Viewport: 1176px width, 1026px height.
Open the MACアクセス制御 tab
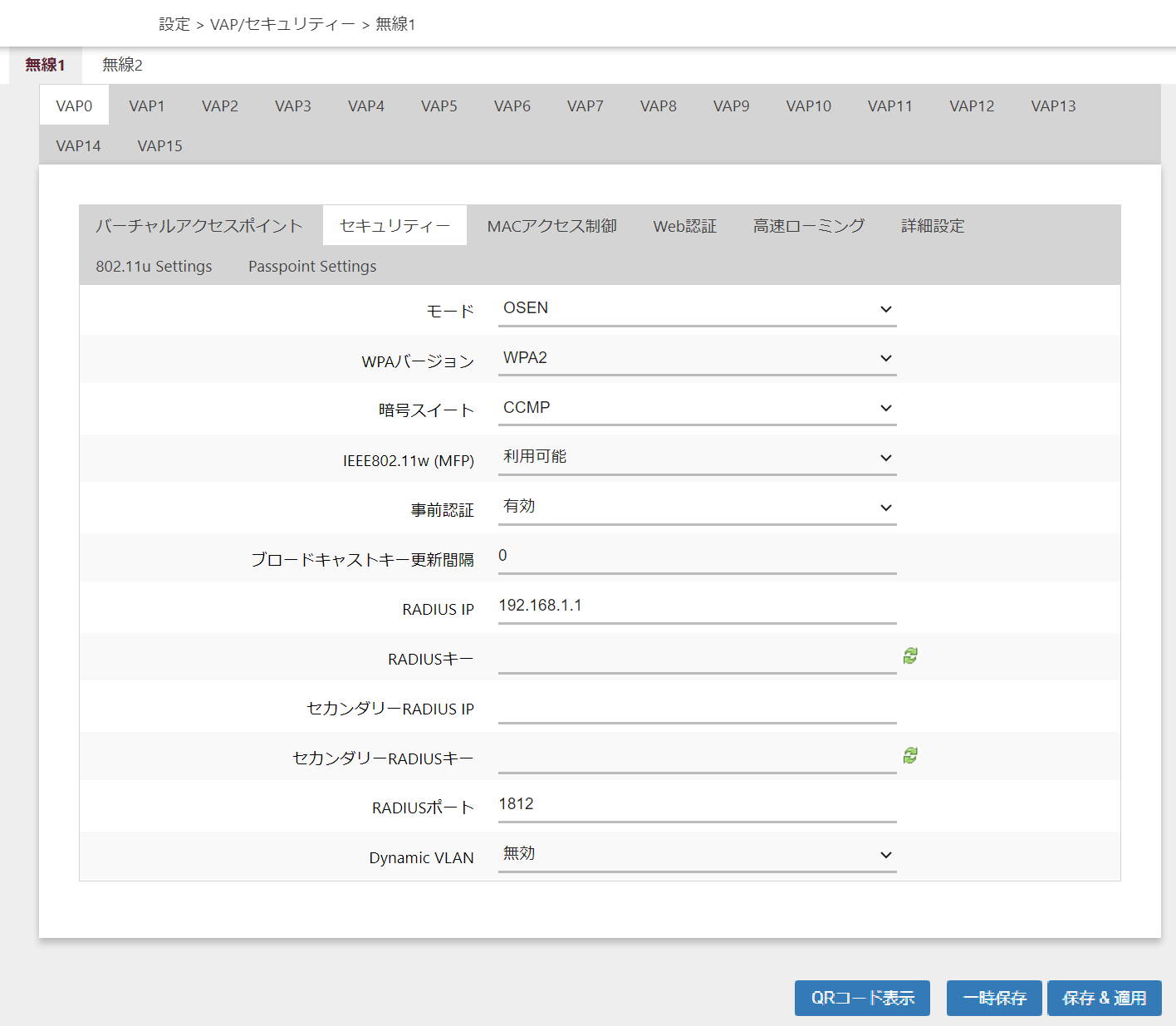tap(551, 226)
